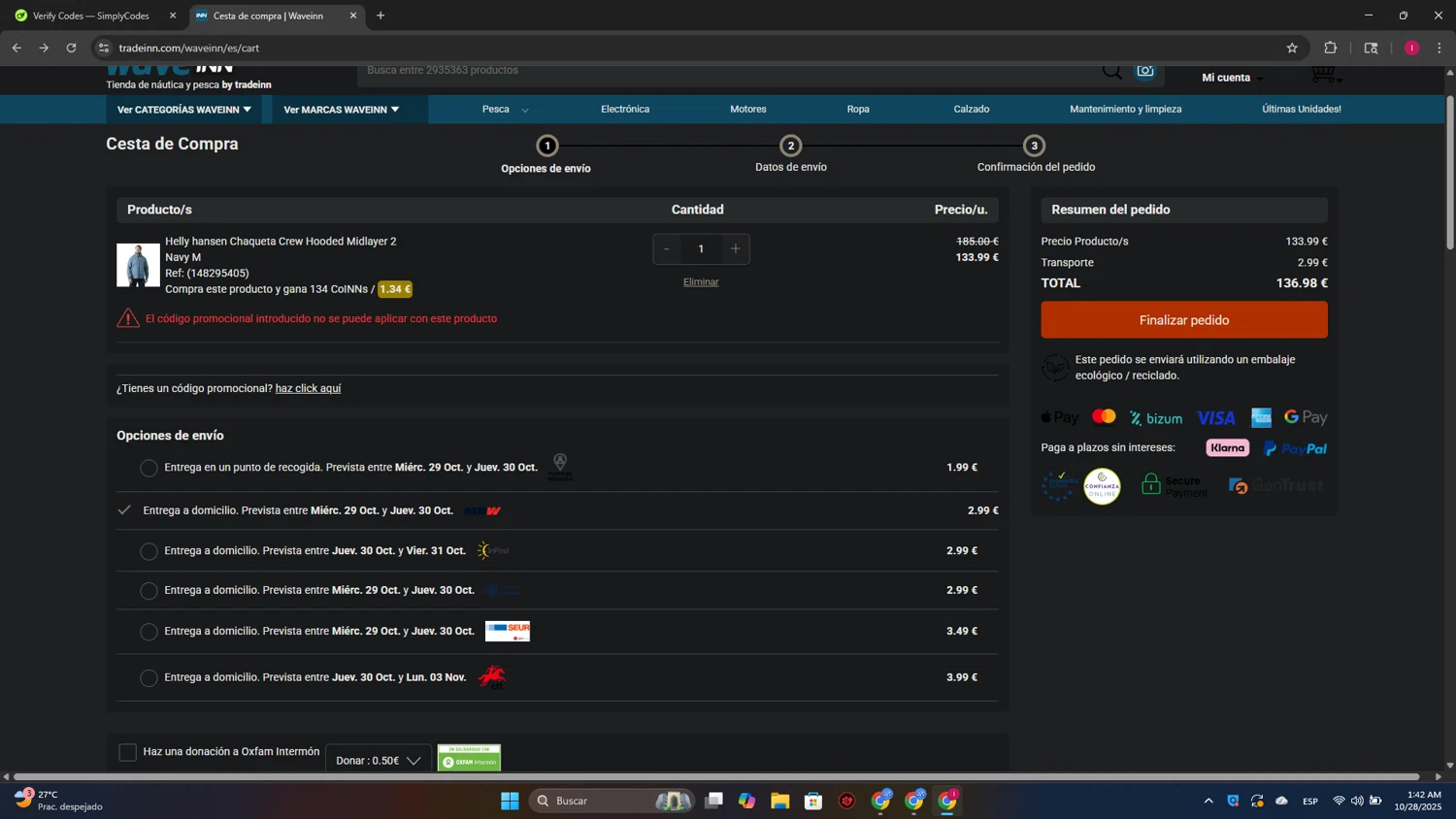Click the Confianza Online trust seal
This screenshot has height=819, width=1456.
1102,486
